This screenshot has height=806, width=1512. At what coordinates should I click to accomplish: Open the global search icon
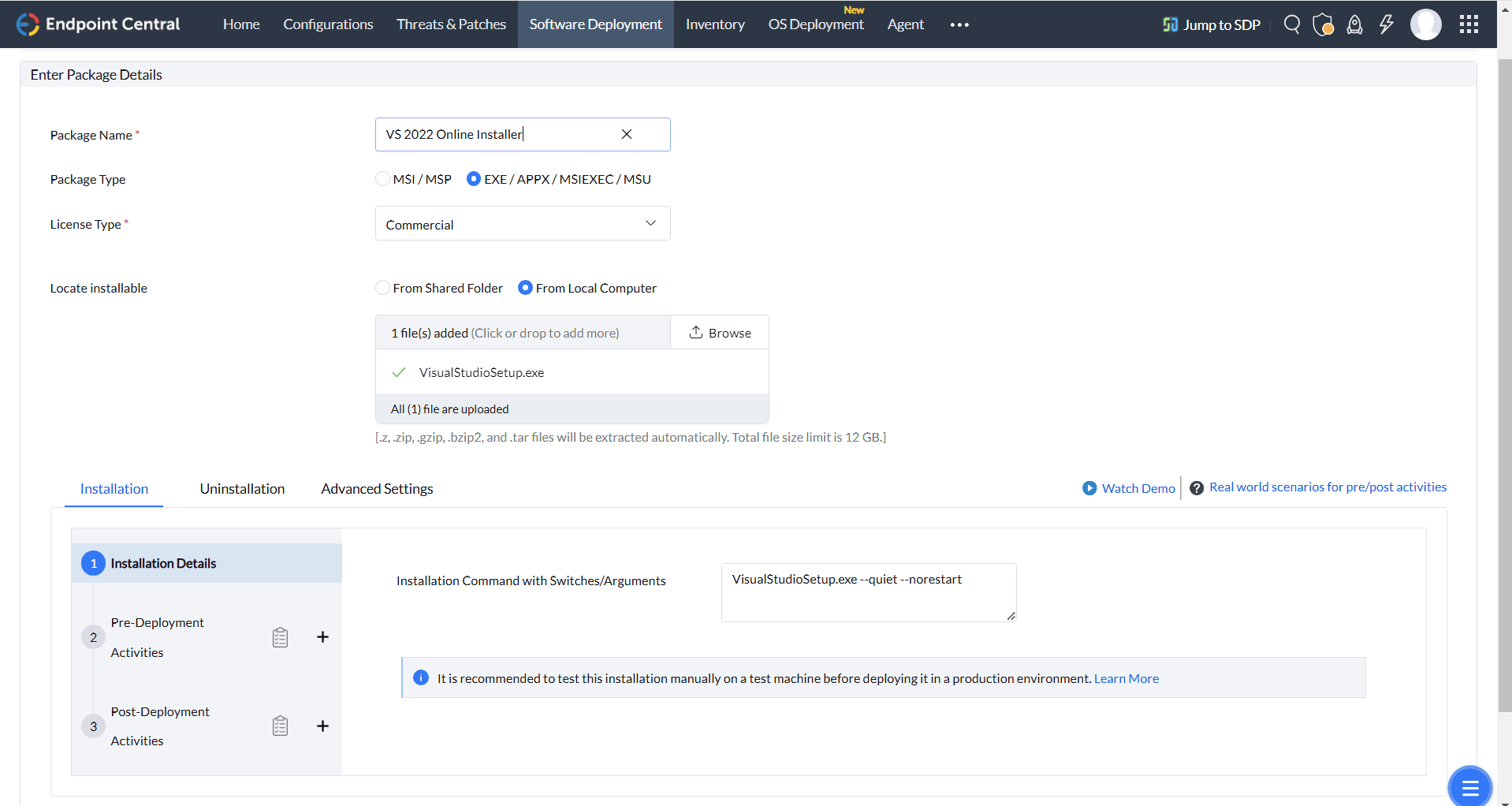click(x=1291, y=24)
